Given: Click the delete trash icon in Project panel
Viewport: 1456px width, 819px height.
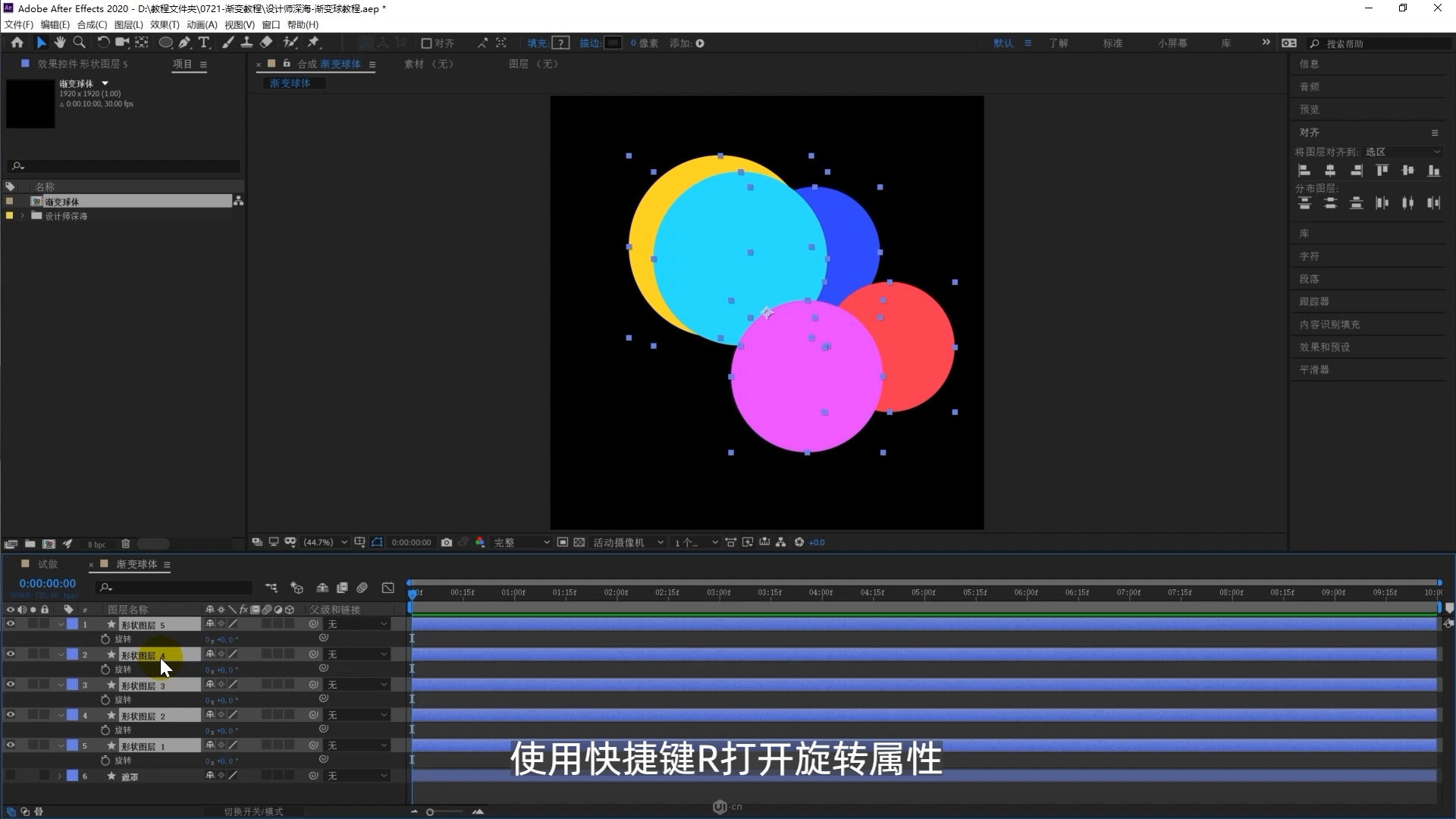Looking at the screenshot, I should (x=126, y=544).
